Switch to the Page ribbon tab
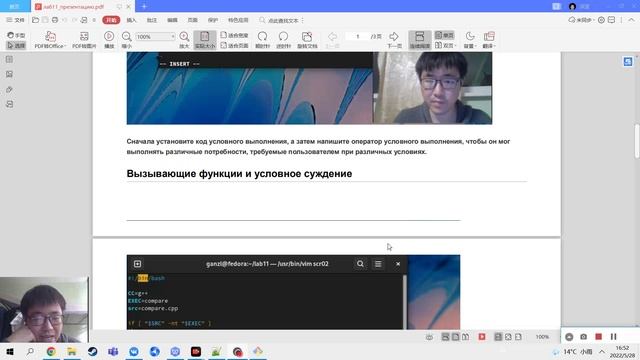This screenshot has width=640, height=360. coord(193,20)
